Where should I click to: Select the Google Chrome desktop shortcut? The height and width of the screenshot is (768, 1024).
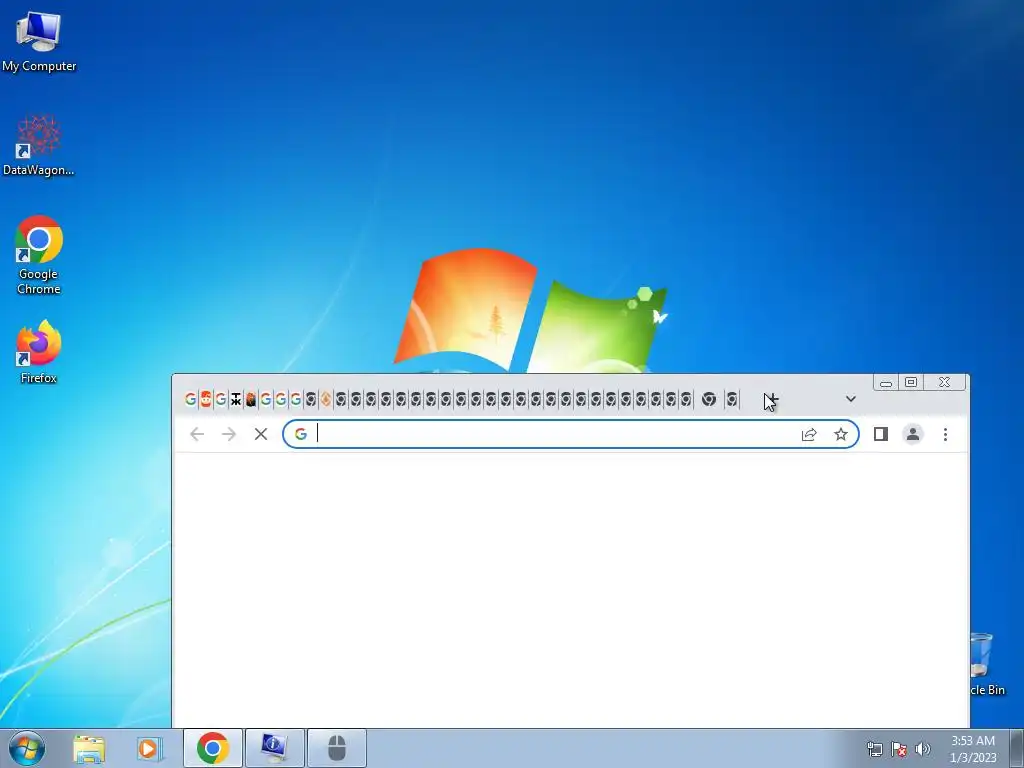(x=39, y=255)
